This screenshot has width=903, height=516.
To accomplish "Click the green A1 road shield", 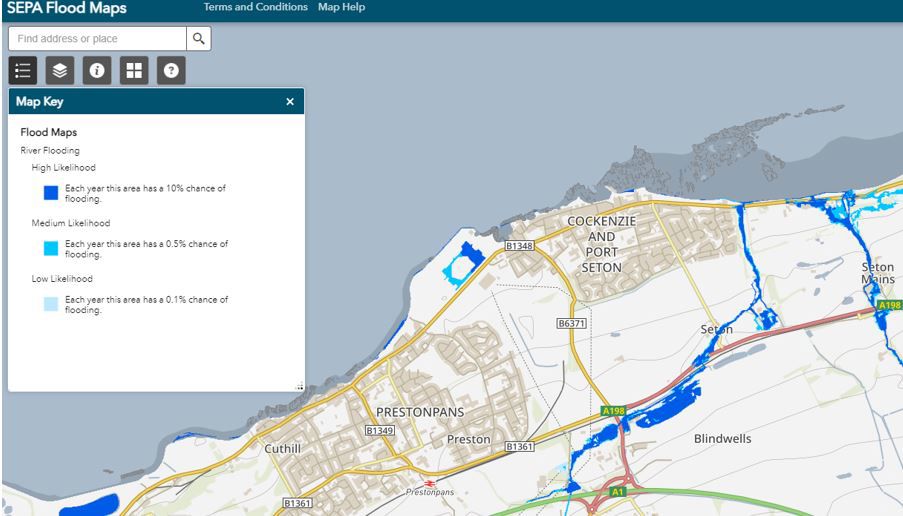I will click(x=617, y=491).
